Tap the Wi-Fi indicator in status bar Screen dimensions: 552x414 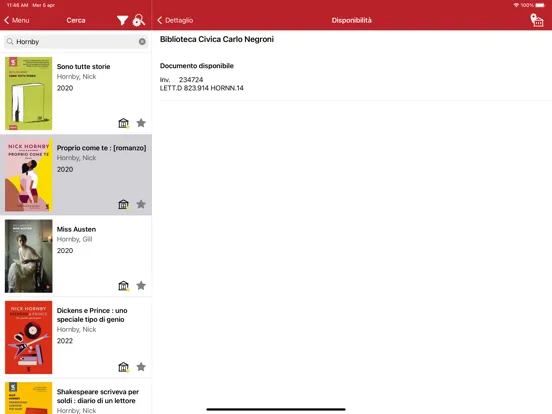(x=516, y=5)
